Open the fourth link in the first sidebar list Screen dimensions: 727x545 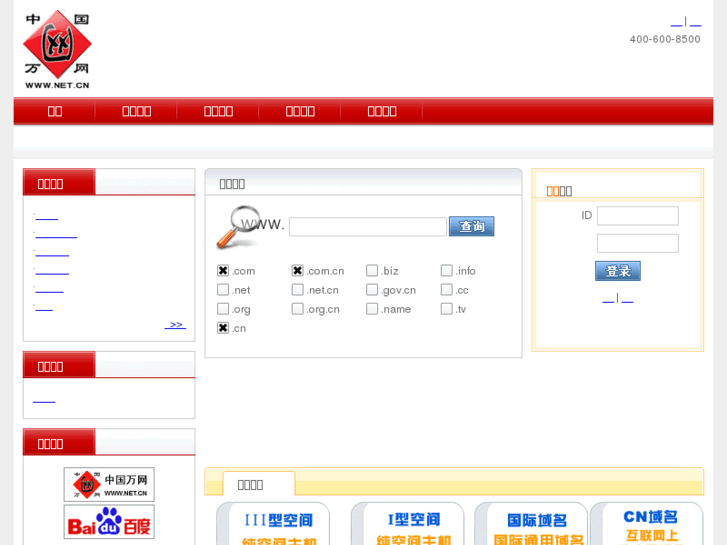[52, 272]
